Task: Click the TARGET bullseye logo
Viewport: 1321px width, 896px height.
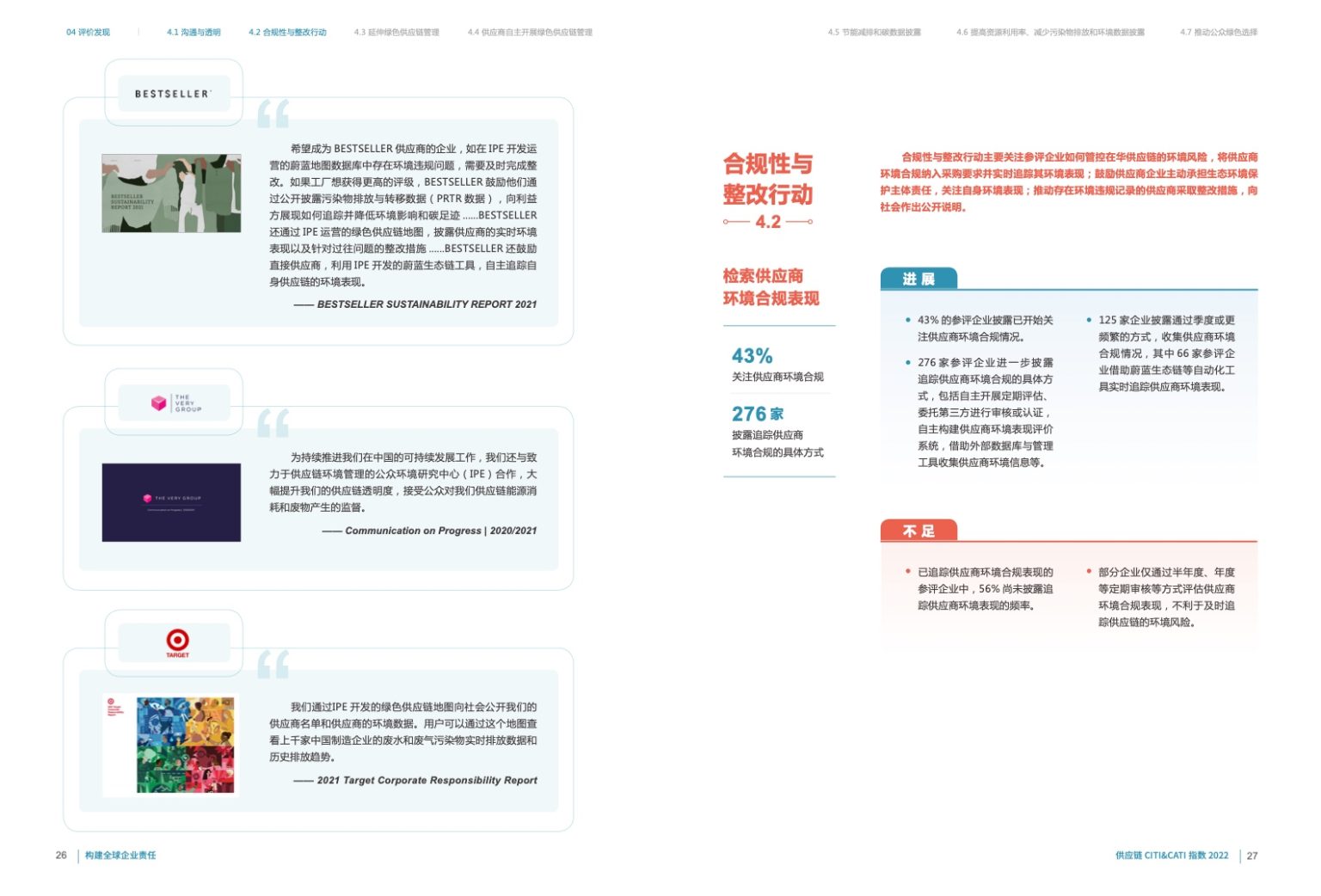Action: click(x=176, y=640)
